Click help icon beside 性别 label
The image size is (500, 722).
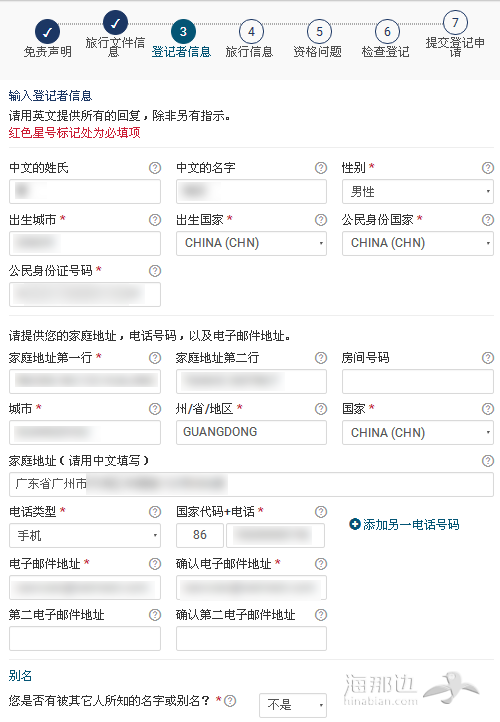[x=488, y=168]
